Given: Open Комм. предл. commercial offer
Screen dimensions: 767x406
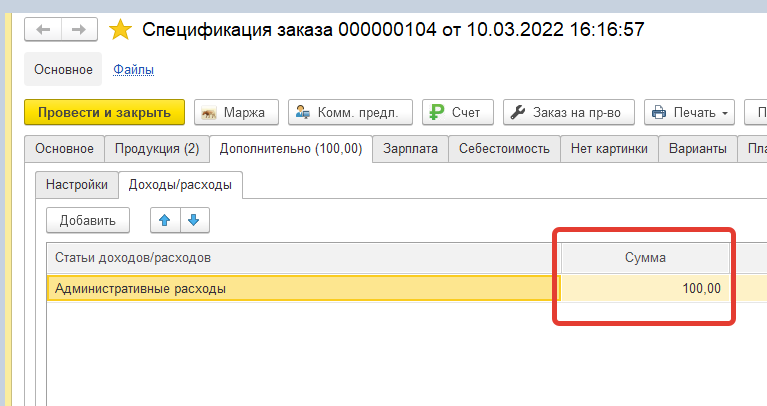Looking at the screenshot, I should coord(350,113).
